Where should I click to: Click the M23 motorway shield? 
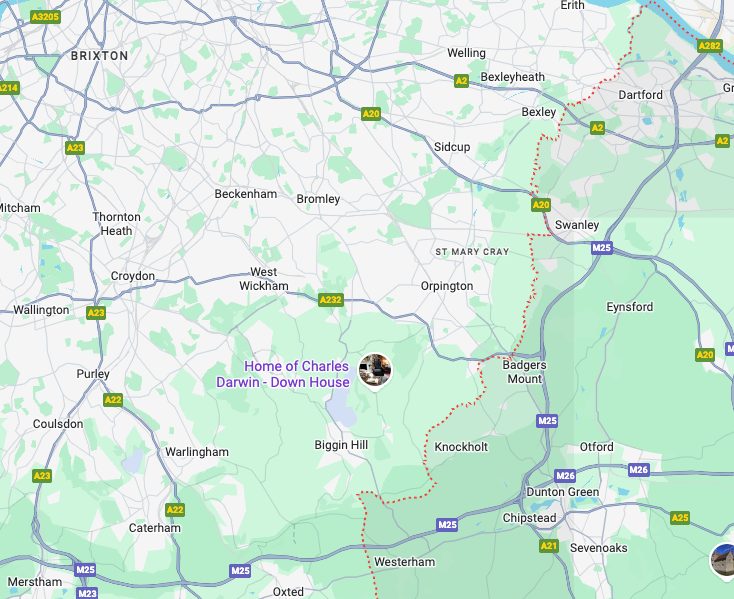[x=87, y=593]
